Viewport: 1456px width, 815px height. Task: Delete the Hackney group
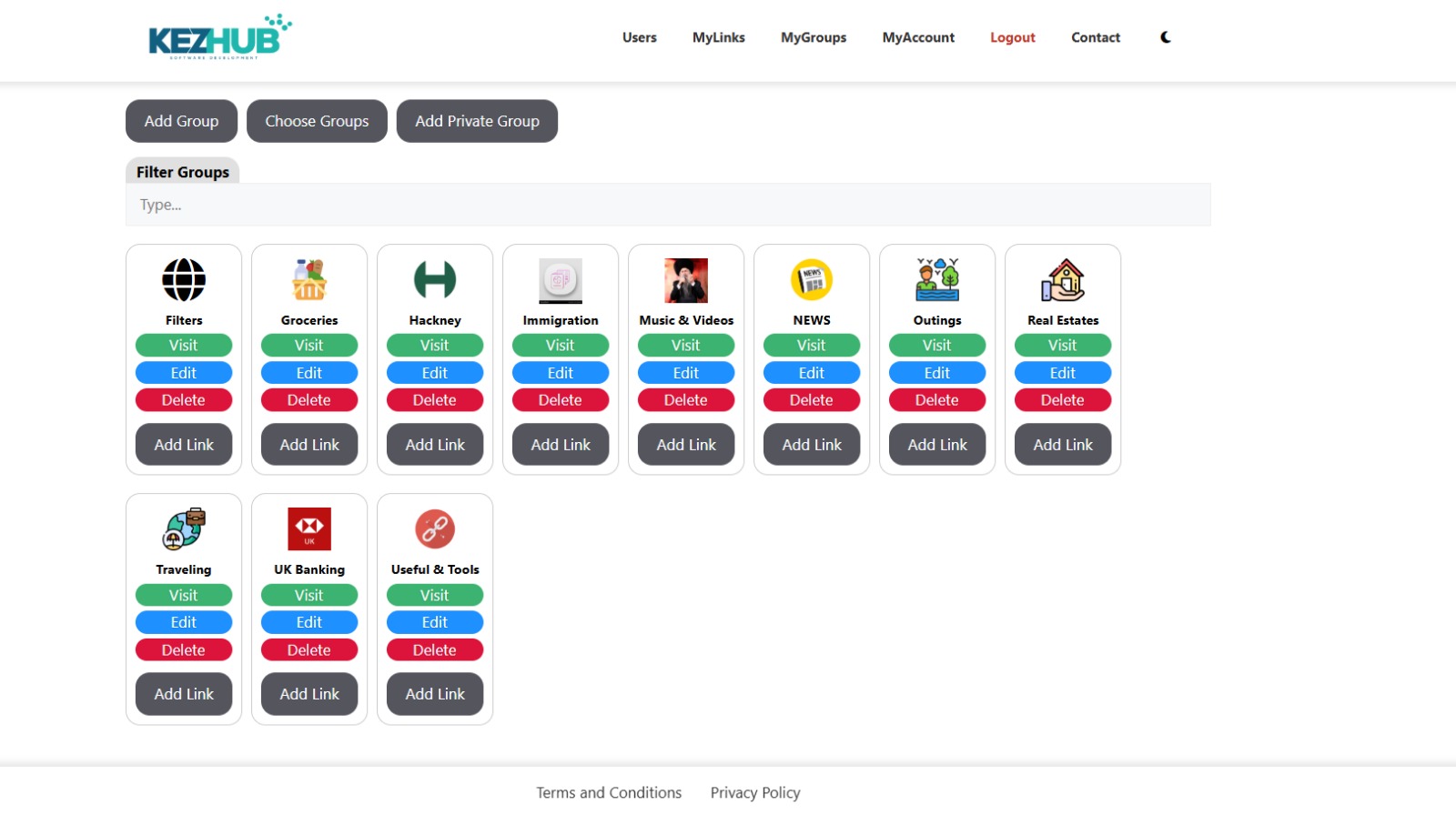435,400
